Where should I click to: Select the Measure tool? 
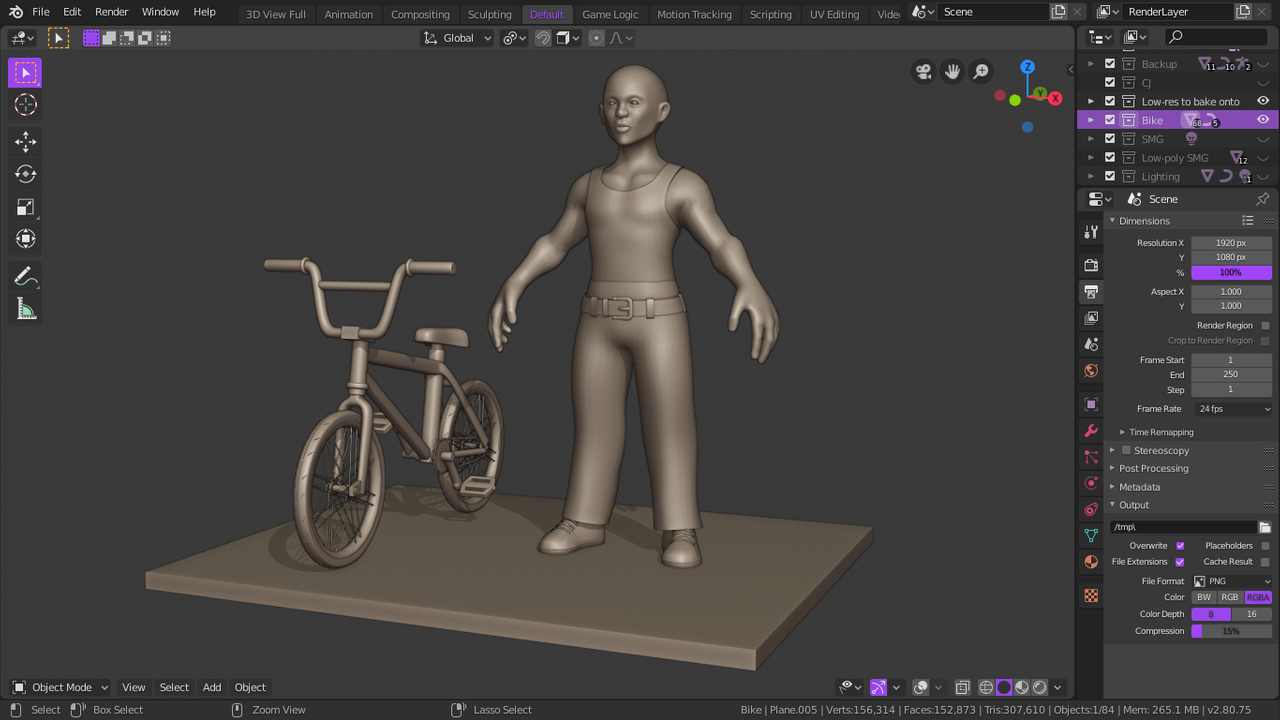click(x=25, y=310)
